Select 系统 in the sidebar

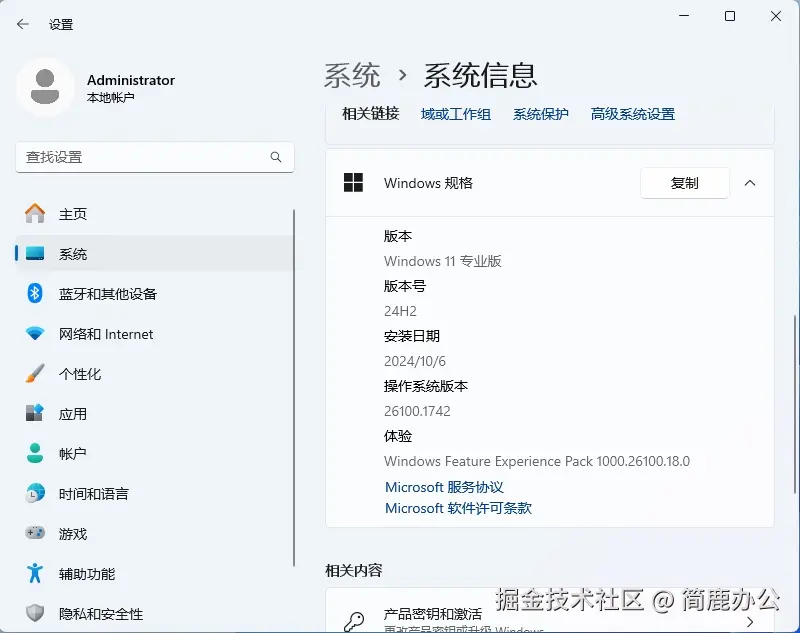click(155, 253)
